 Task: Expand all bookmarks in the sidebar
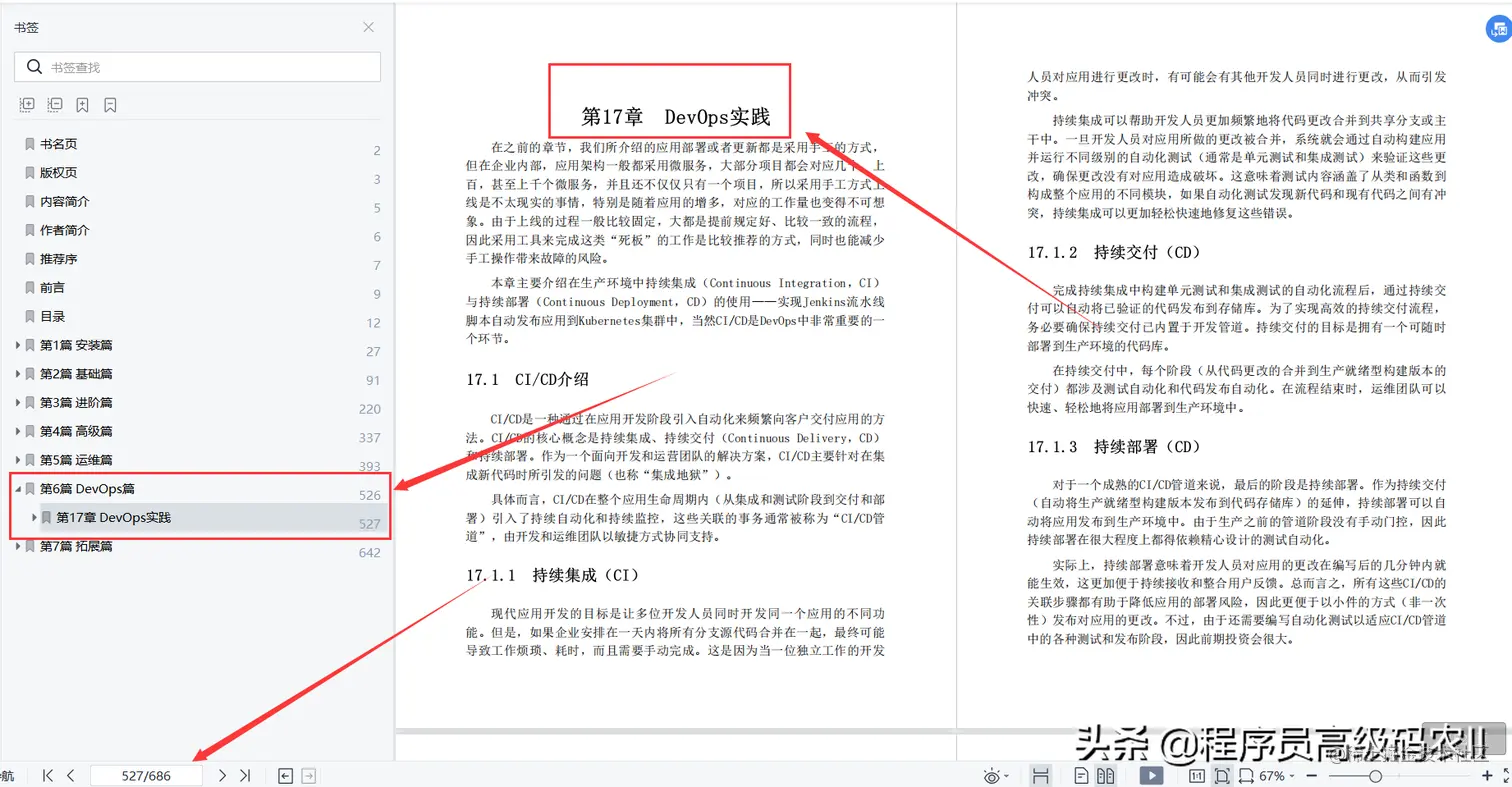27,104
